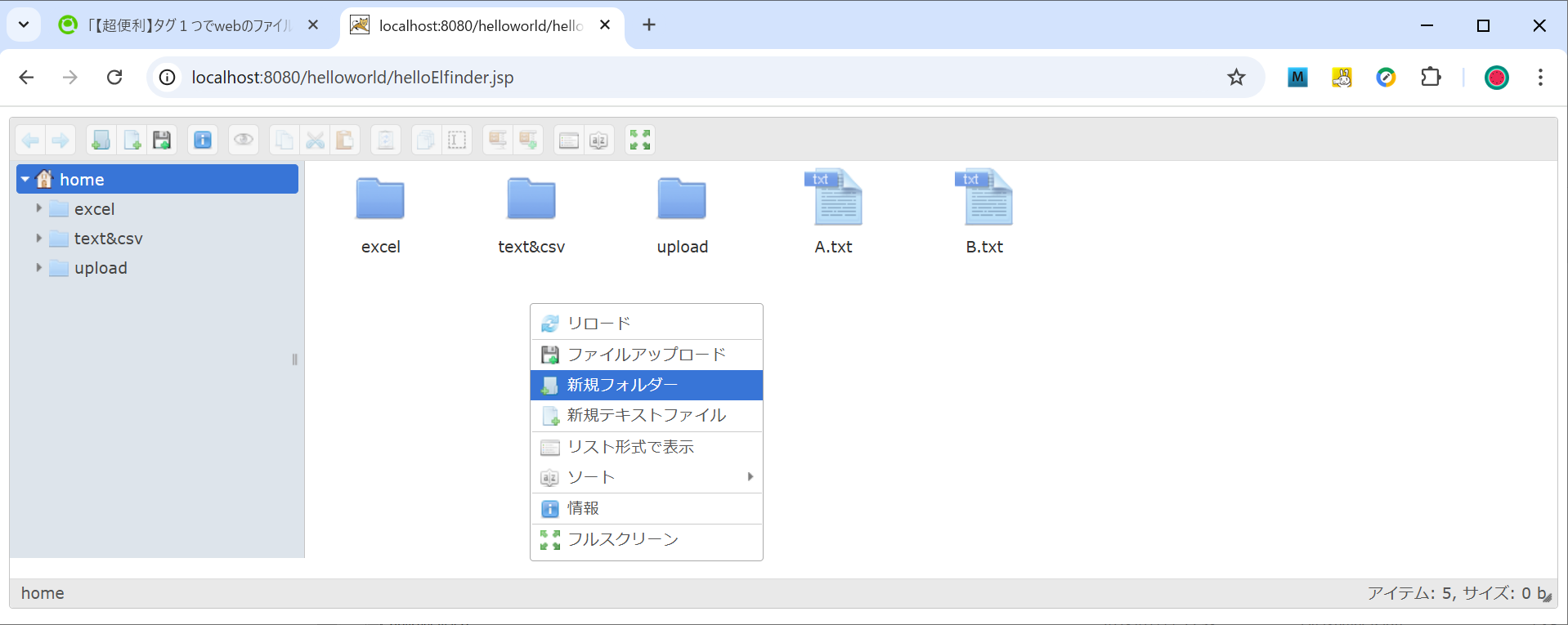Click the navbar splitter handle
Viewport: 1568px width, 625px height.
294,359
